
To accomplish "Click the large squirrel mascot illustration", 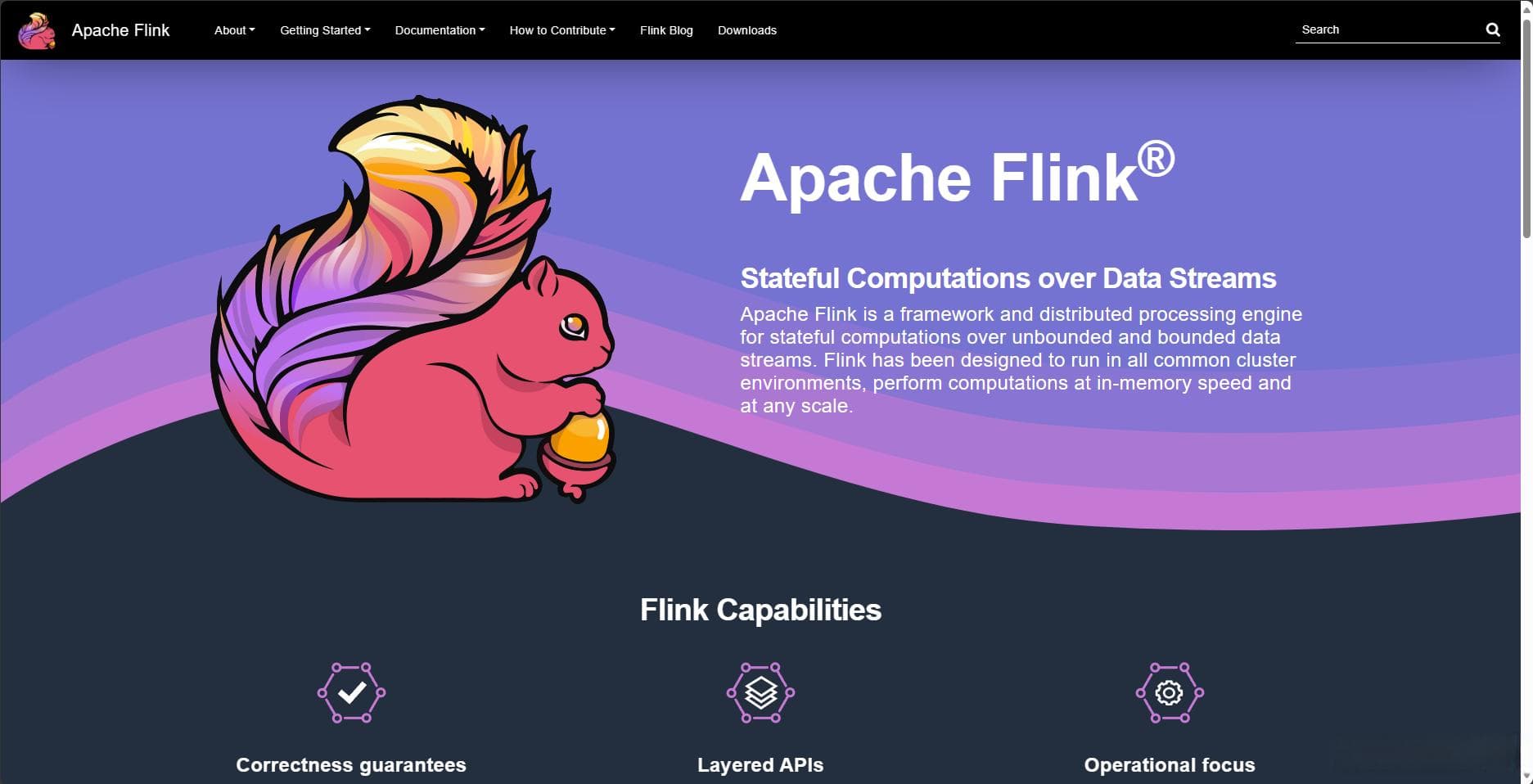I will tap(413, 299).
